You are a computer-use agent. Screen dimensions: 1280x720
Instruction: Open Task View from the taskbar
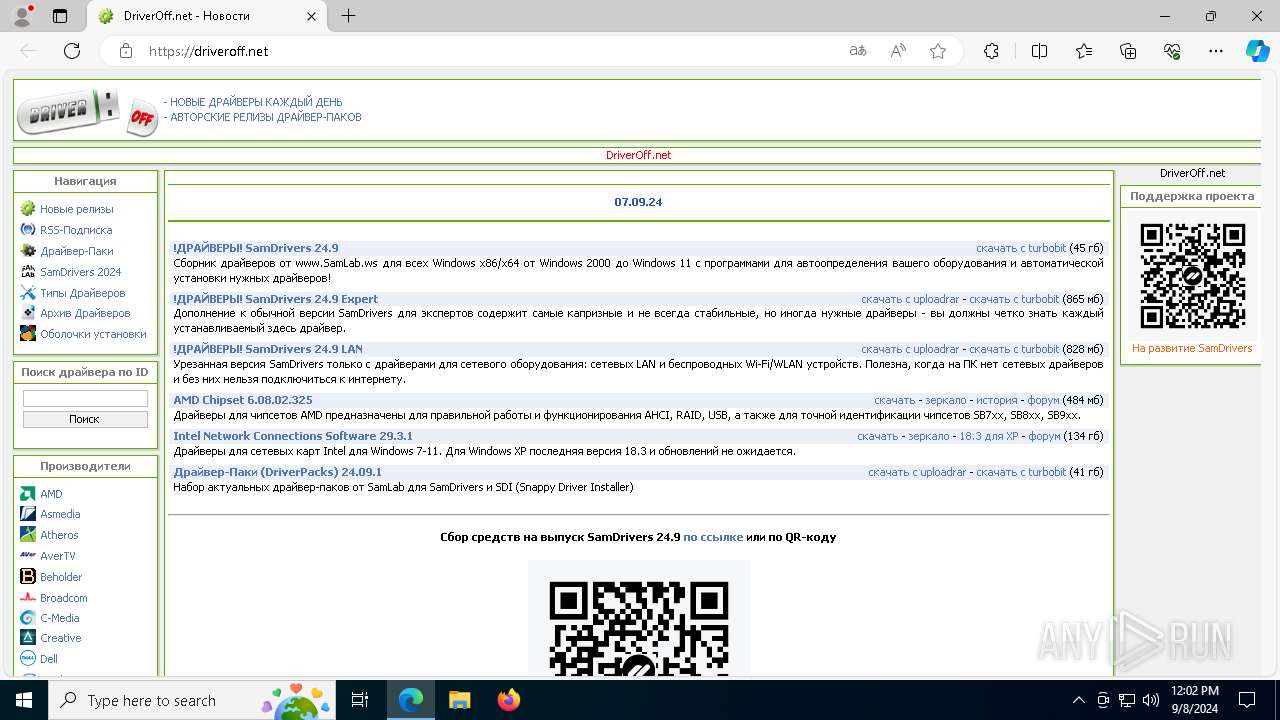coord(361,700)
